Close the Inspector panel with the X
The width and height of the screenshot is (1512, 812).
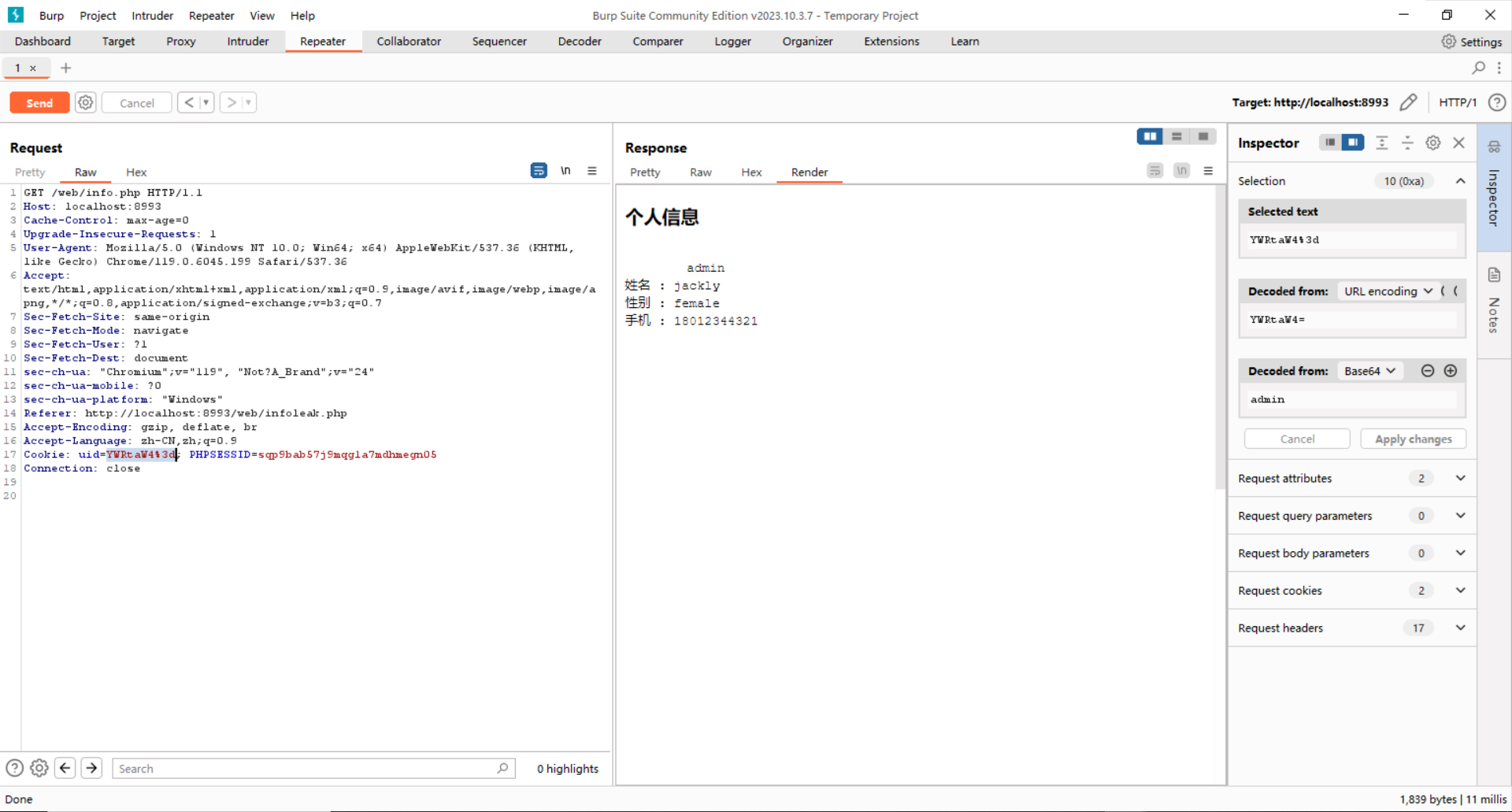tap(1459, 143)
